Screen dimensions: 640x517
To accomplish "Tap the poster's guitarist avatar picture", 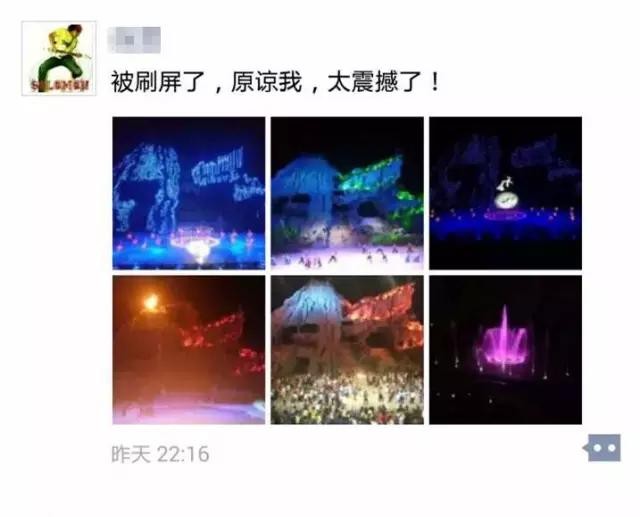I will coord(59,58).
